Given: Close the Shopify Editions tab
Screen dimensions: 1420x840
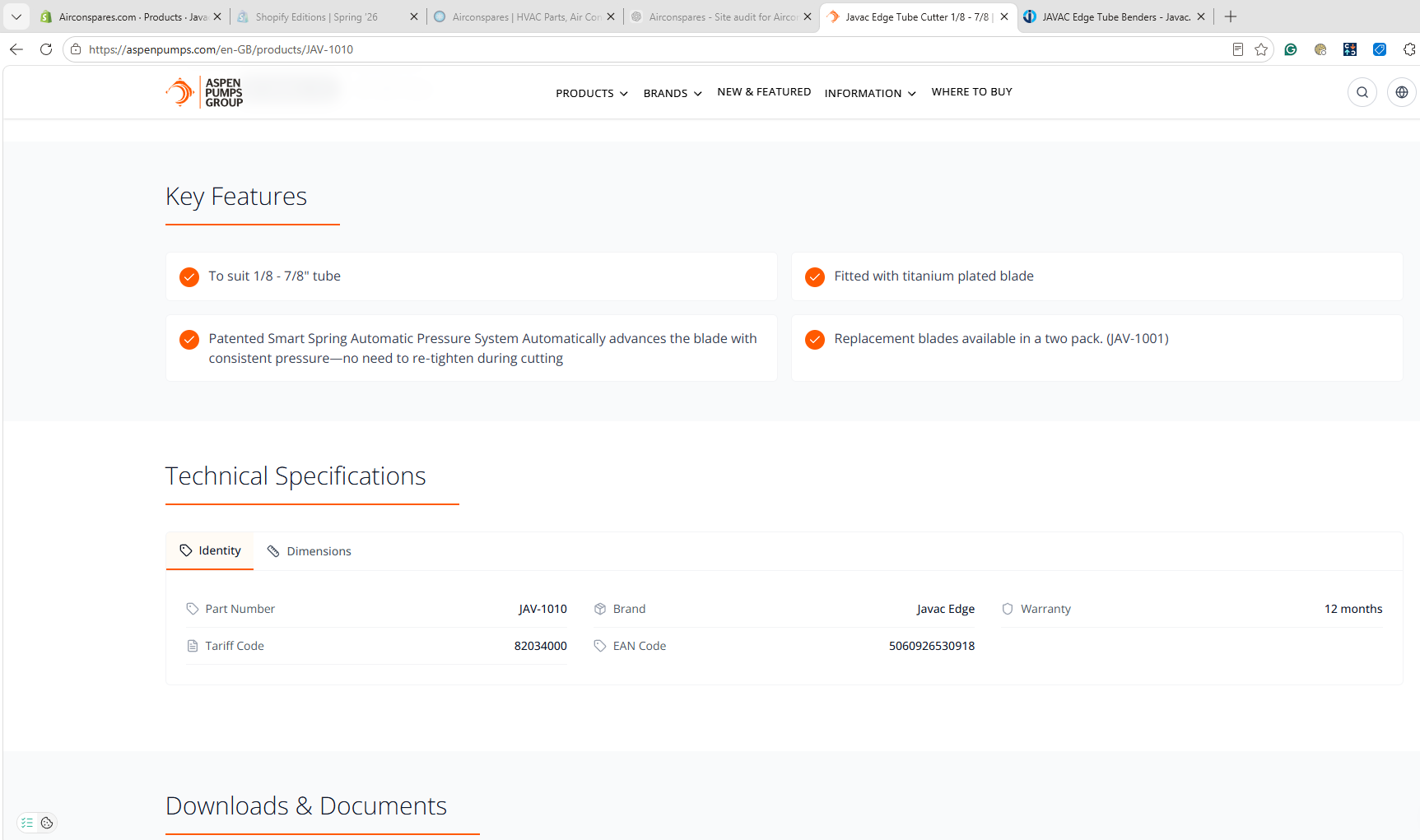Looking at the screenshot, I should point(414,16).
